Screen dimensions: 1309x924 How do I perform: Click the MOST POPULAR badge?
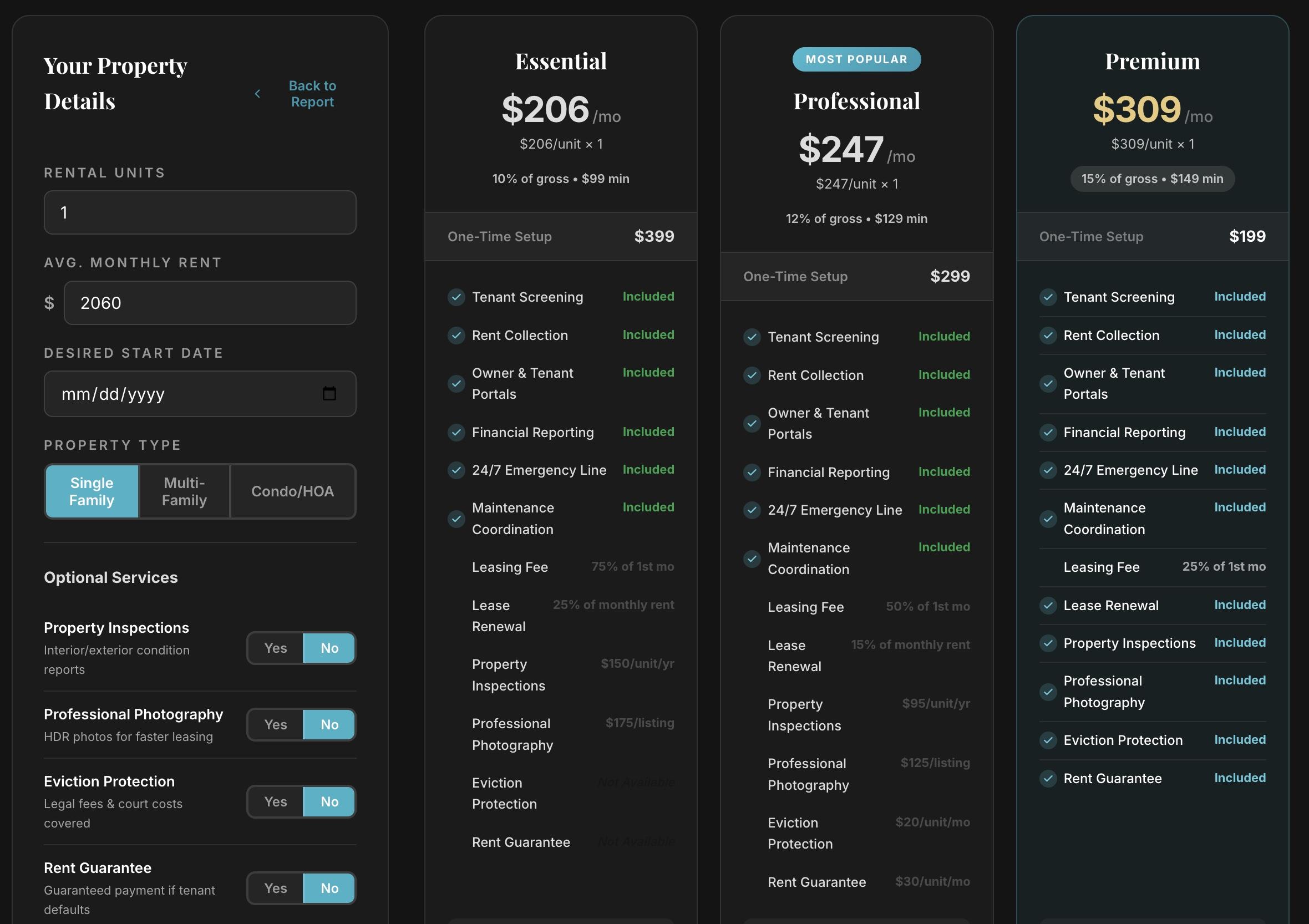coord(856,59)
